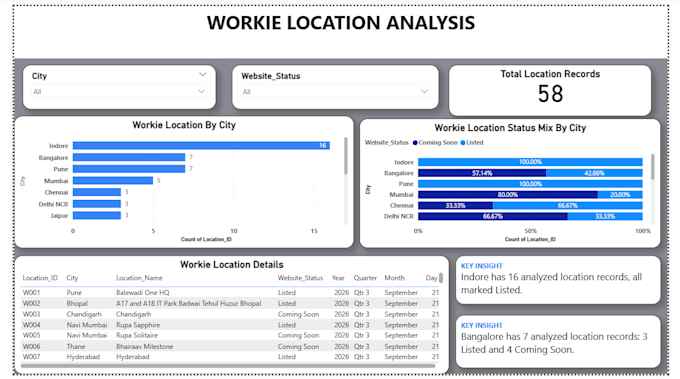Select Mumbai's 20.00% Listed segment
This screenshot has width=680, height=379.
[620, 195]
